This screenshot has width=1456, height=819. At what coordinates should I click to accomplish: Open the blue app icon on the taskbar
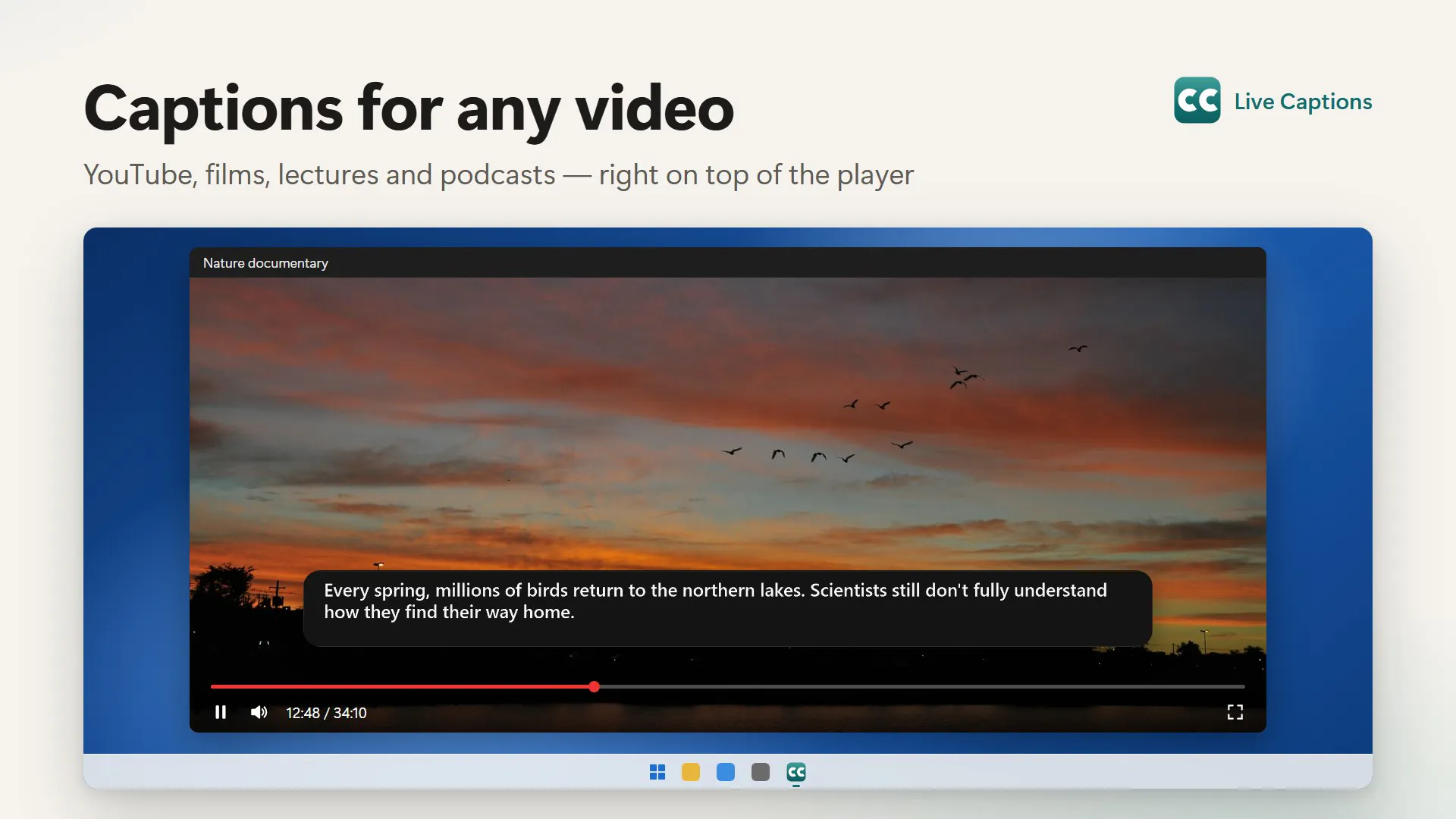point(726,772)
